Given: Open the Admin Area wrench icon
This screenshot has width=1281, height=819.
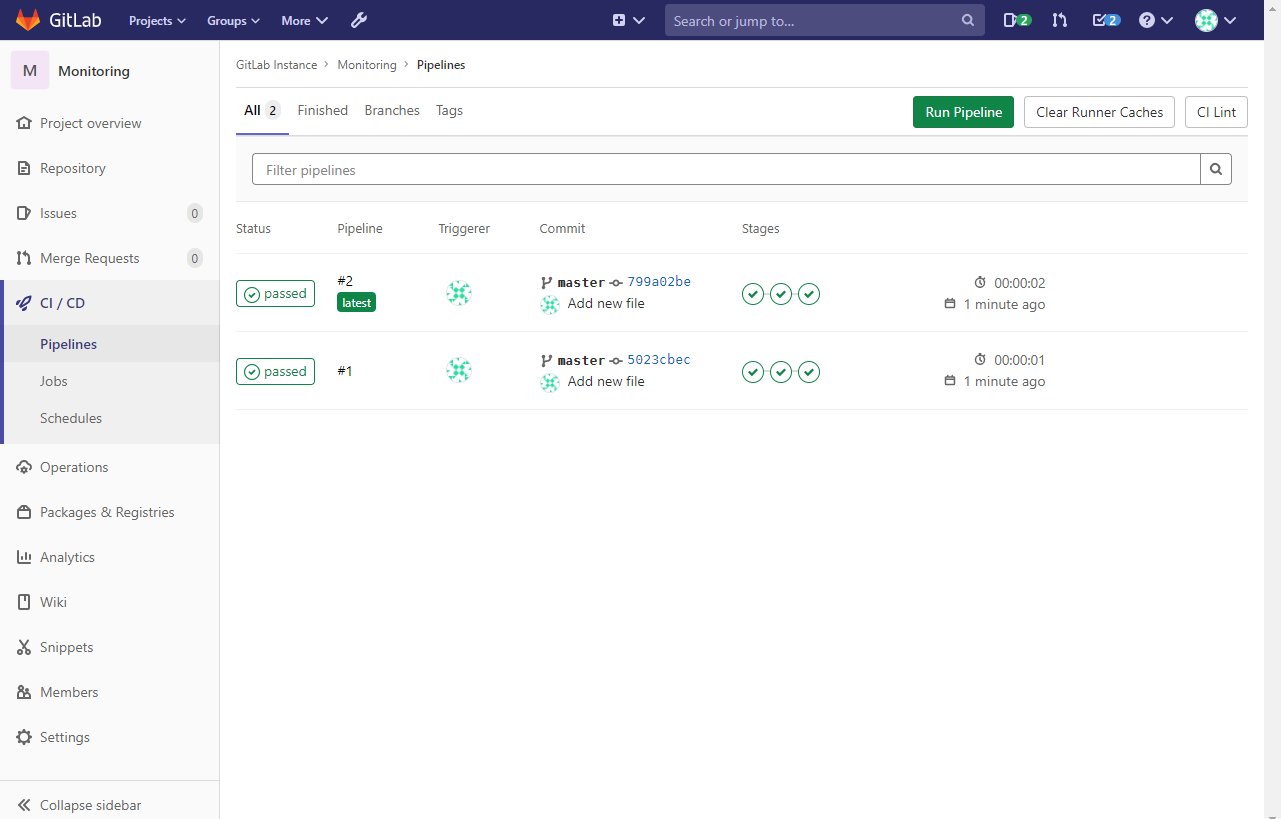Looking at the screenshot, I should tap(358, 20).
